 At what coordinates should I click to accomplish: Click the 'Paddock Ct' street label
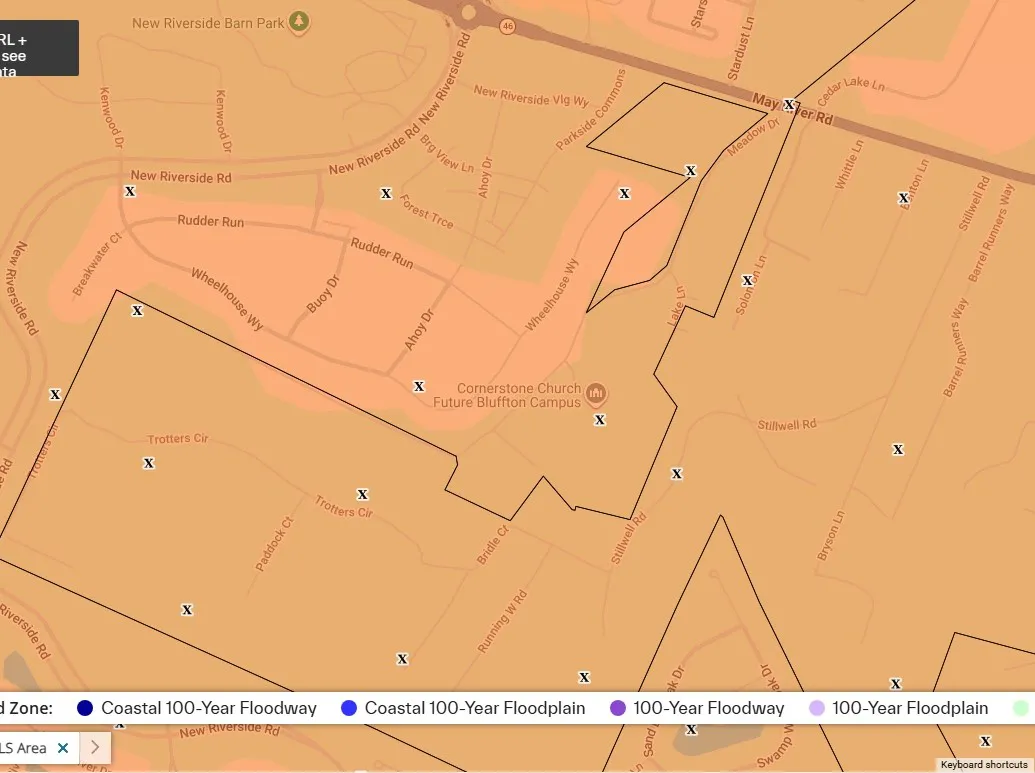tap(274, 544)
